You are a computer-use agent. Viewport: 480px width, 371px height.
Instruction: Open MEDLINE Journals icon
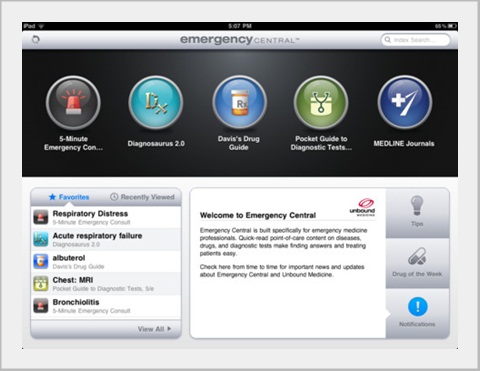click(405, 102)
